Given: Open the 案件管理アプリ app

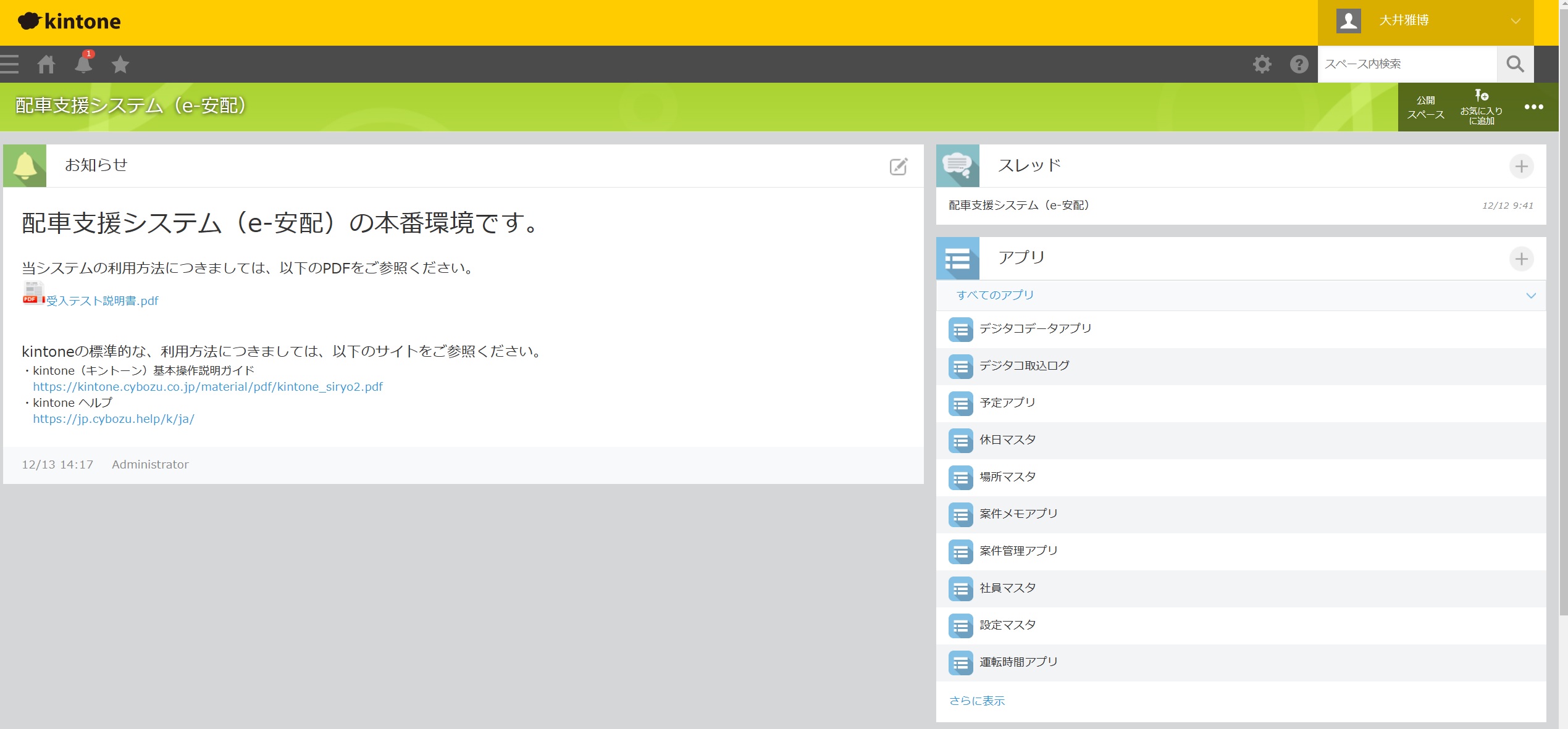Looking at the screenshot, I should pyautogui.click(x=1018, y=551).
